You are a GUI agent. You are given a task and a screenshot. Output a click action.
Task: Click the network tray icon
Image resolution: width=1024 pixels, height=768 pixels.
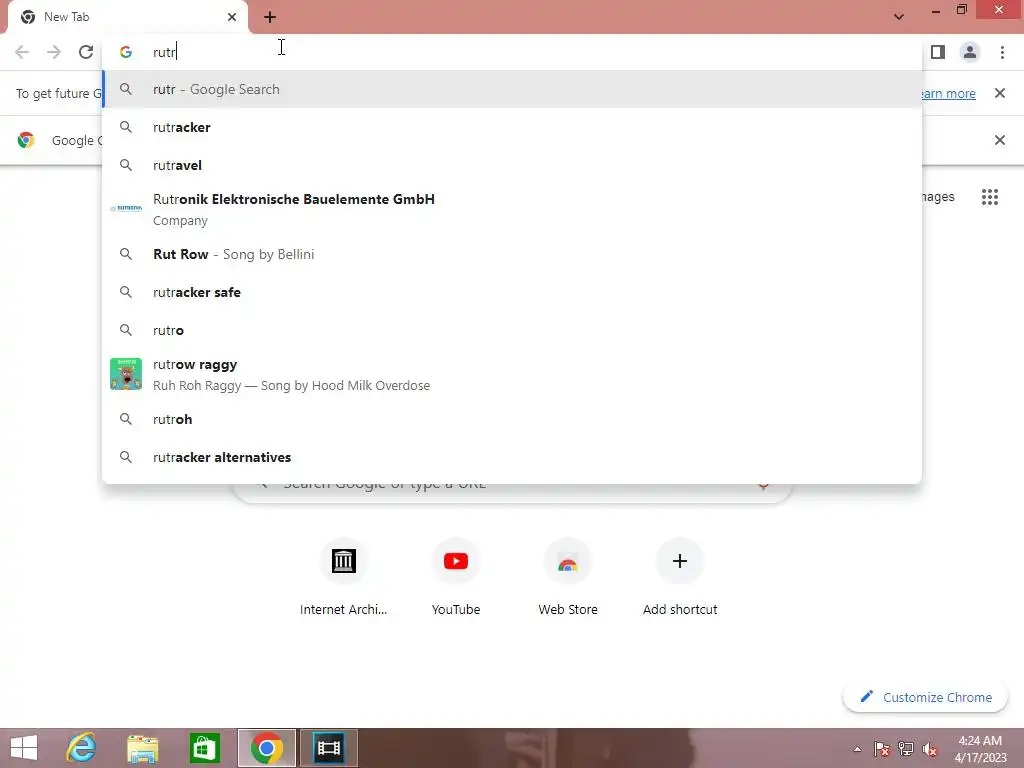pyautogui.click(x=906, y=749)
